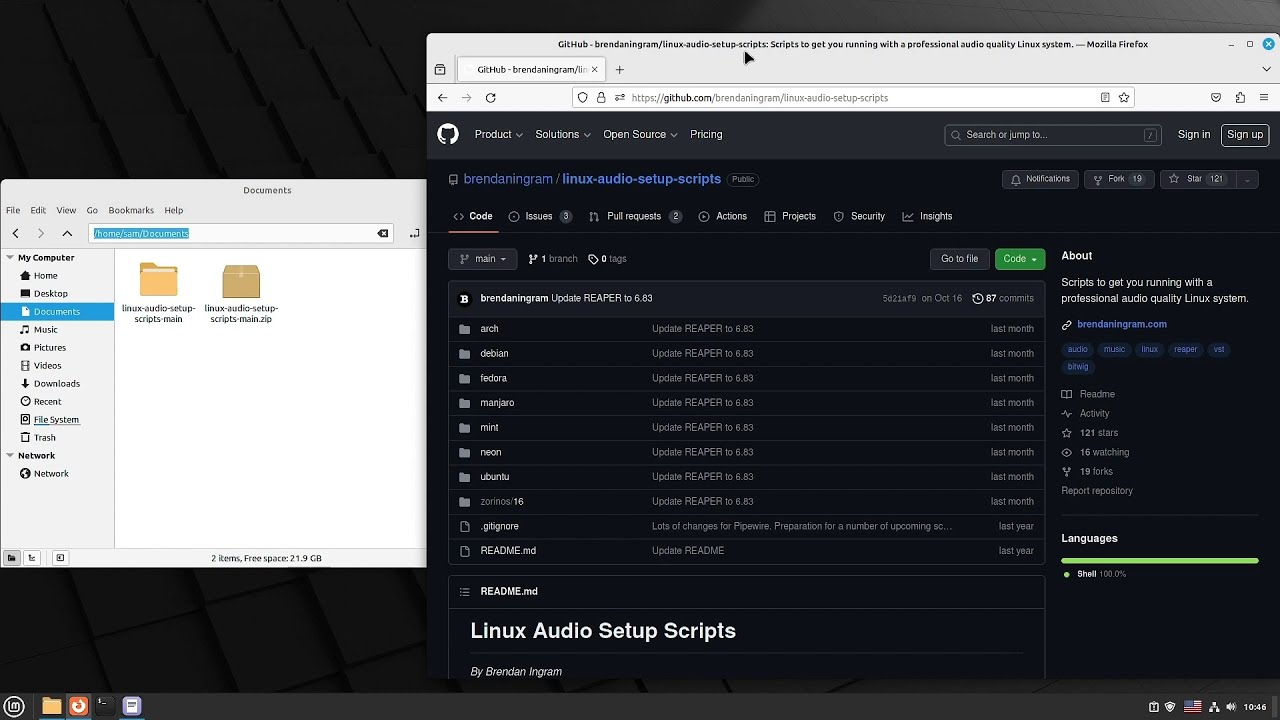The height and width of the screenshot is (720, 1280).
Task: Reload the GitHub page
Action: [x=490, y=98]
